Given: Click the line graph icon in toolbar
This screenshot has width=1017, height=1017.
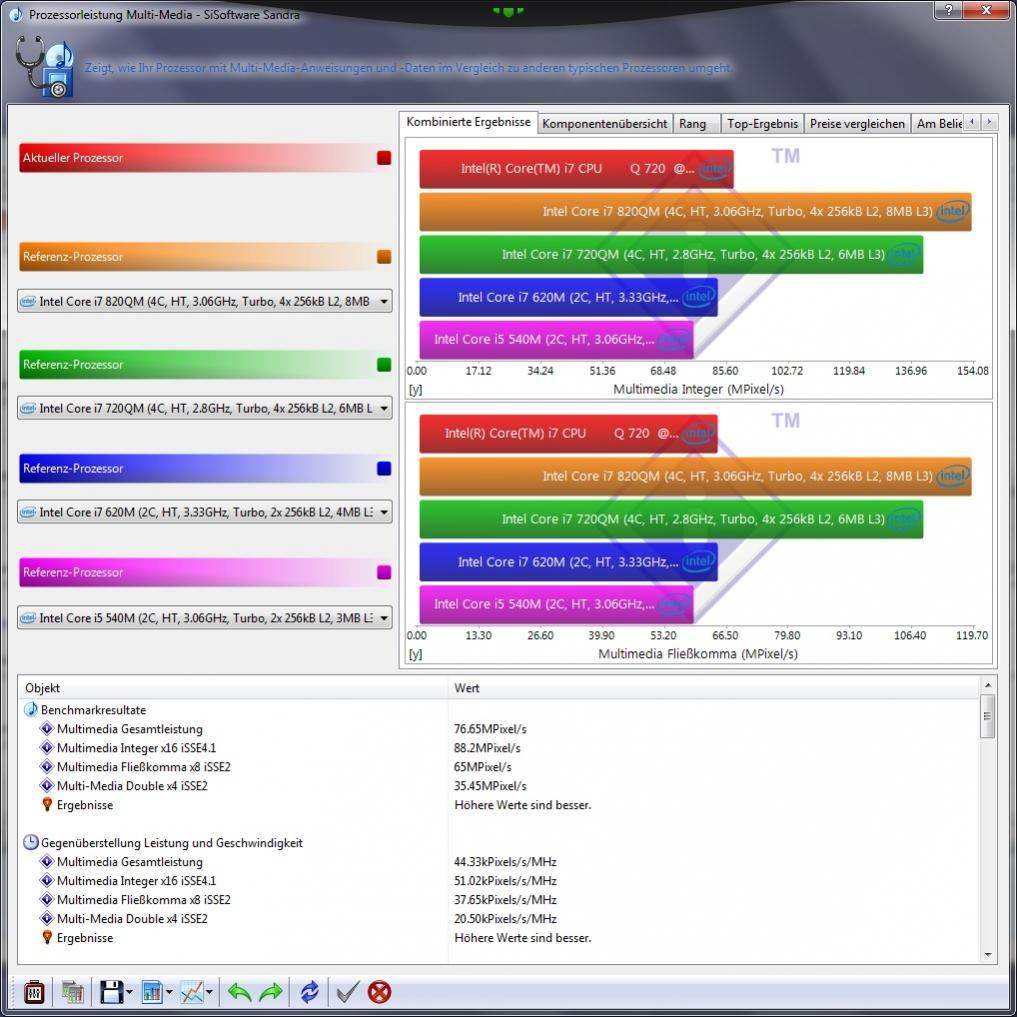Looking at the screenshot, I should pyautogui.click(x=192, y=992).
